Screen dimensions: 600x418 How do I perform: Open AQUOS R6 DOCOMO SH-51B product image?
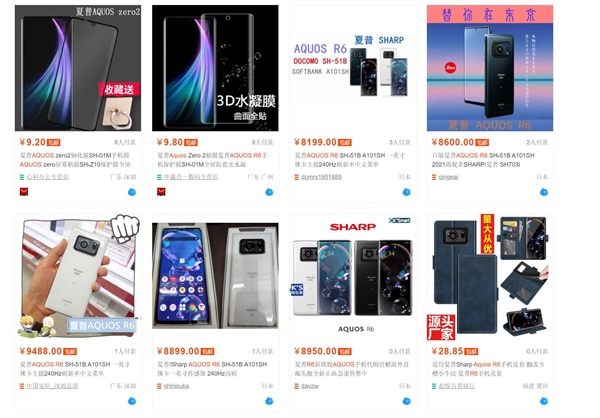(x=353, y=68)
